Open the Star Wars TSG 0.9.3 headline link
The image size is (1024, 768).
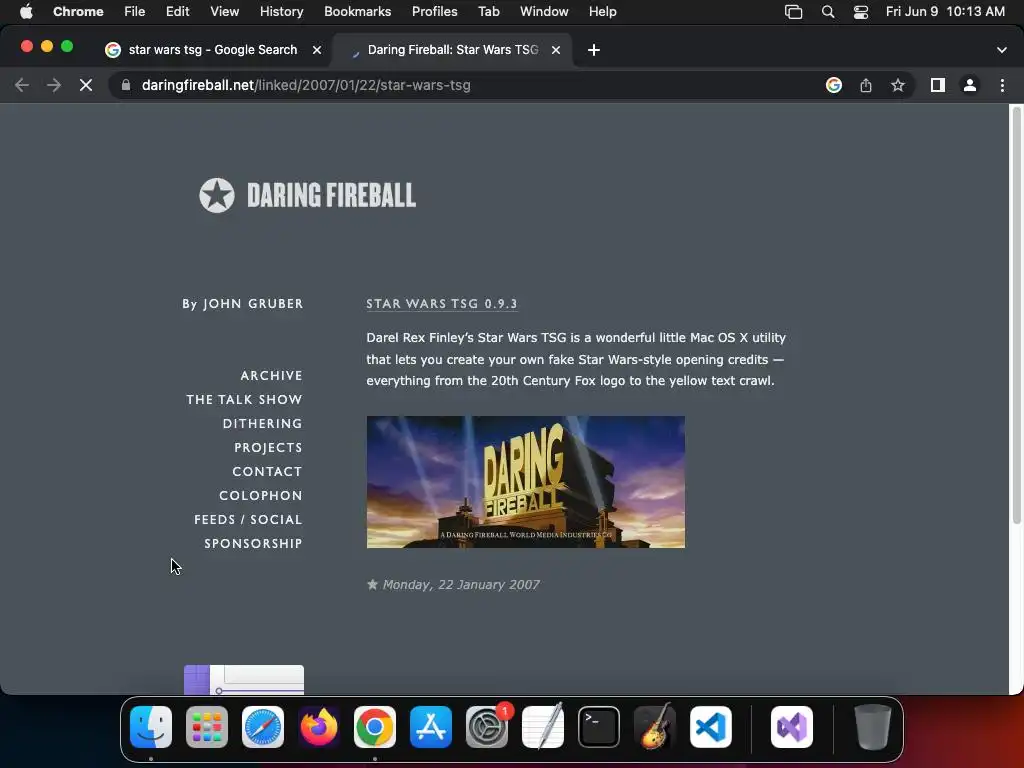441,304
